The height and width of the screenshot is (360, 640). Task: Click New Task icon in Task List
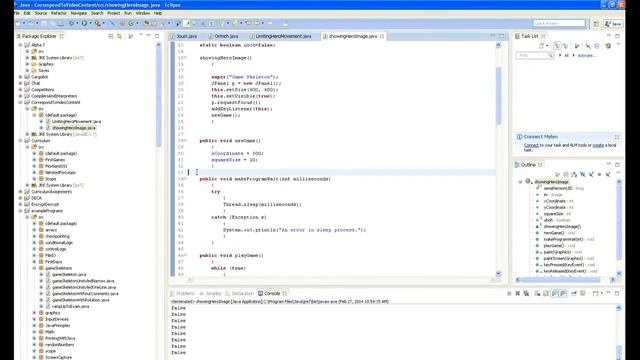point(542,46)
